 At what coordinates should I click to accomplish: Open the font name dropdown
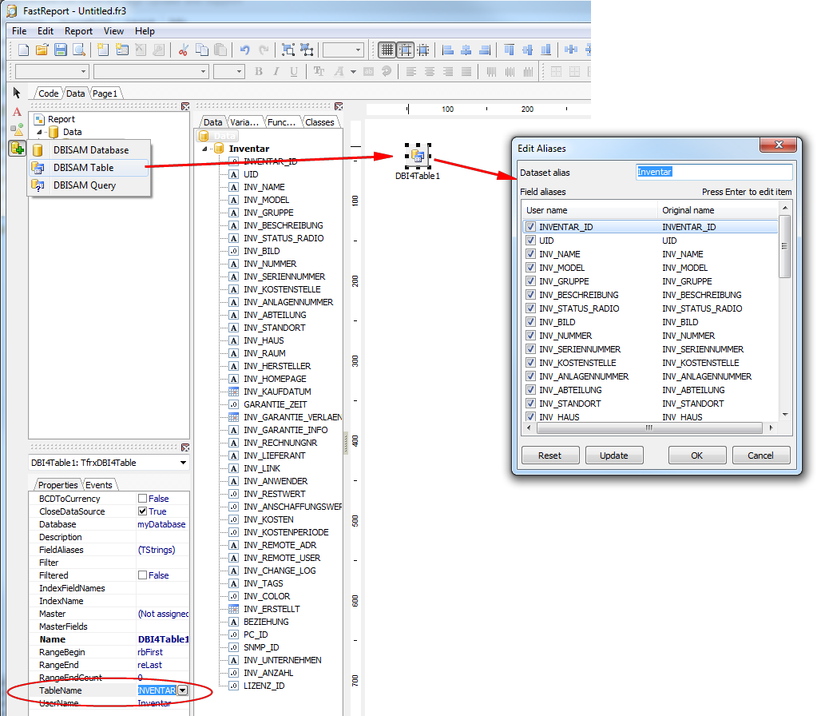[x=203, y=71]
